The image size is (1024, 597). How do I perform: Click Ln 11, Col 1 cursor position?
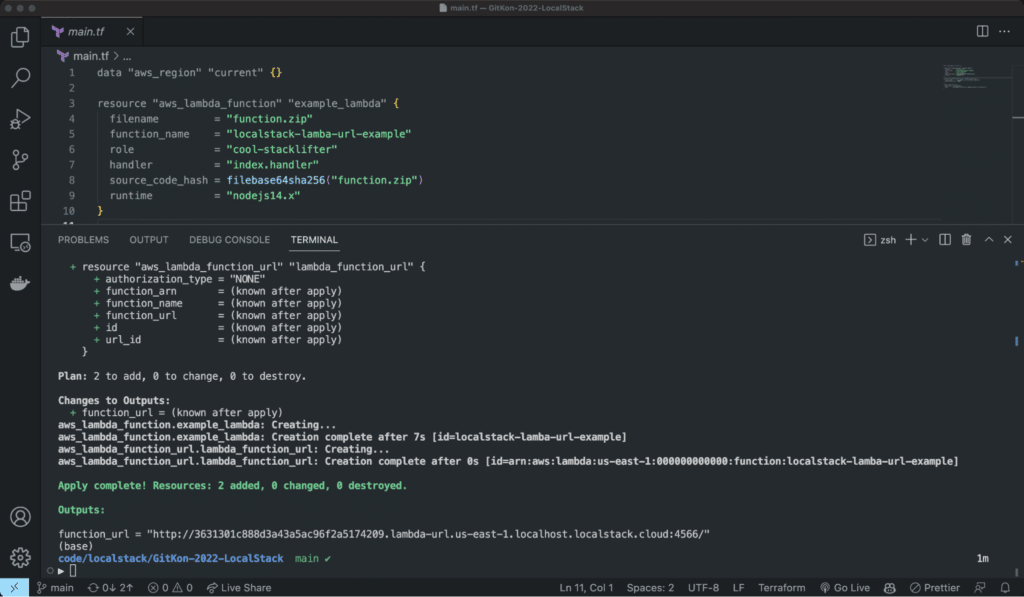[x=586, y=588]
